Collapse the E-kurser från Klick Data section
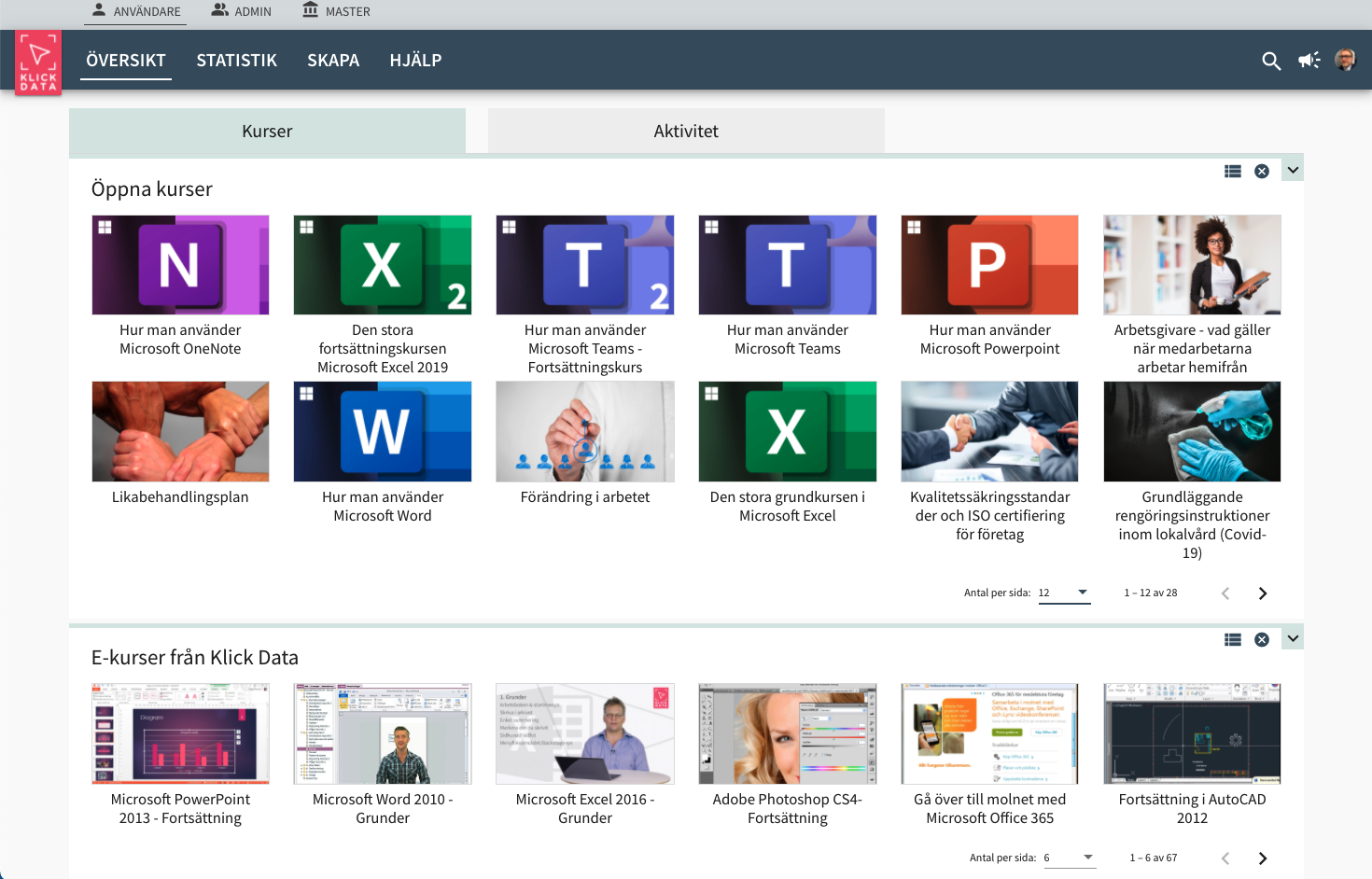The height and width of the screenshot is (879, 1372). pyautogui.click(x=1292, y=638)
